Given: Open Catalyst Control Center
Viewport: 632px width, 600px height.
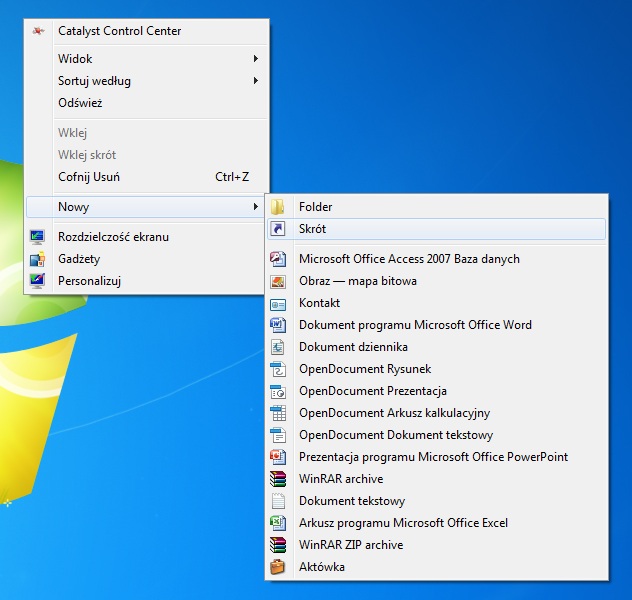Looking at the screenshot, I should 146,31.
